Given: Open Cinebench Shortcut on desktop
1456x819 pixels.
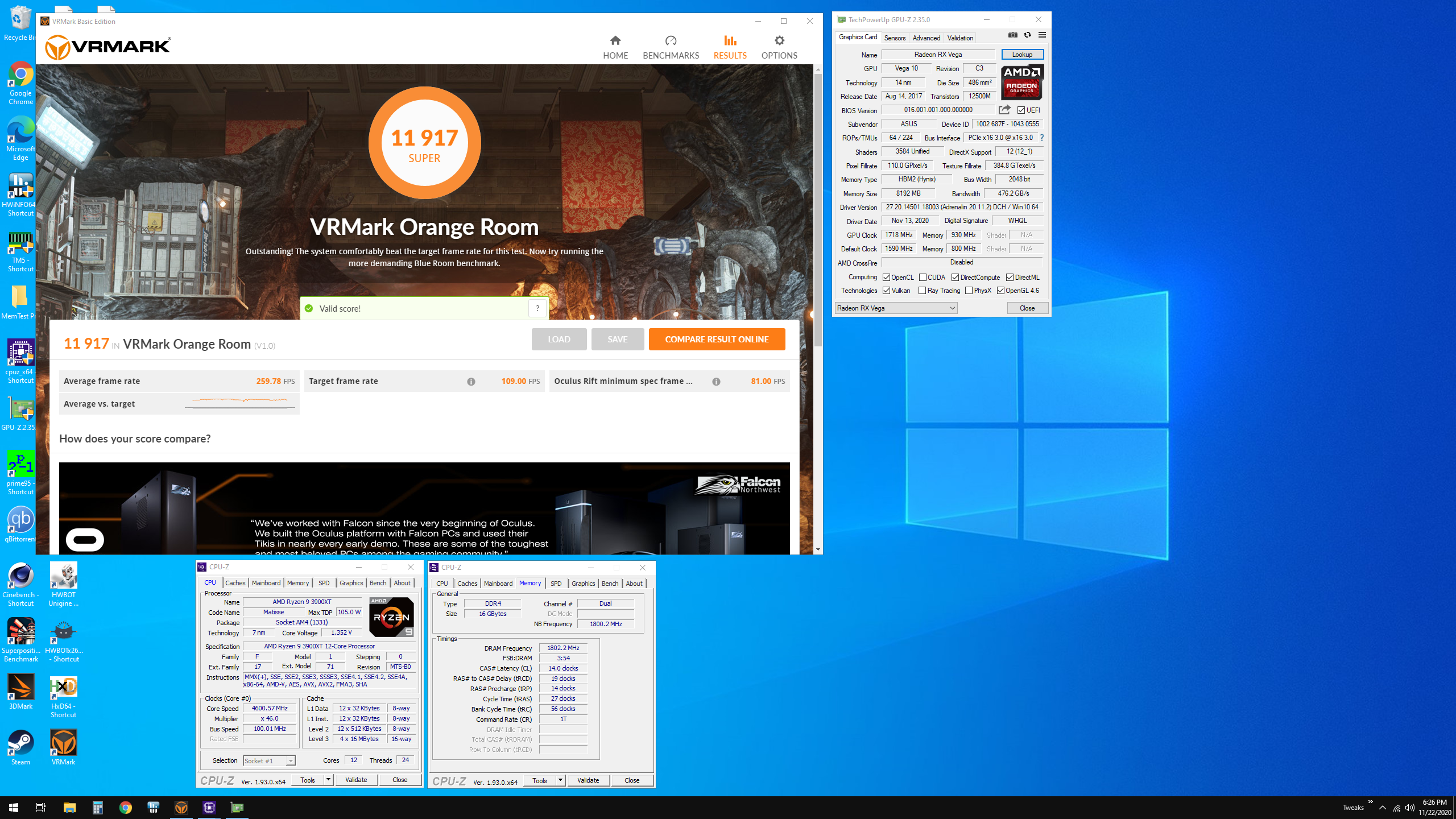Looking at the screenshot, I should point(20,585).
